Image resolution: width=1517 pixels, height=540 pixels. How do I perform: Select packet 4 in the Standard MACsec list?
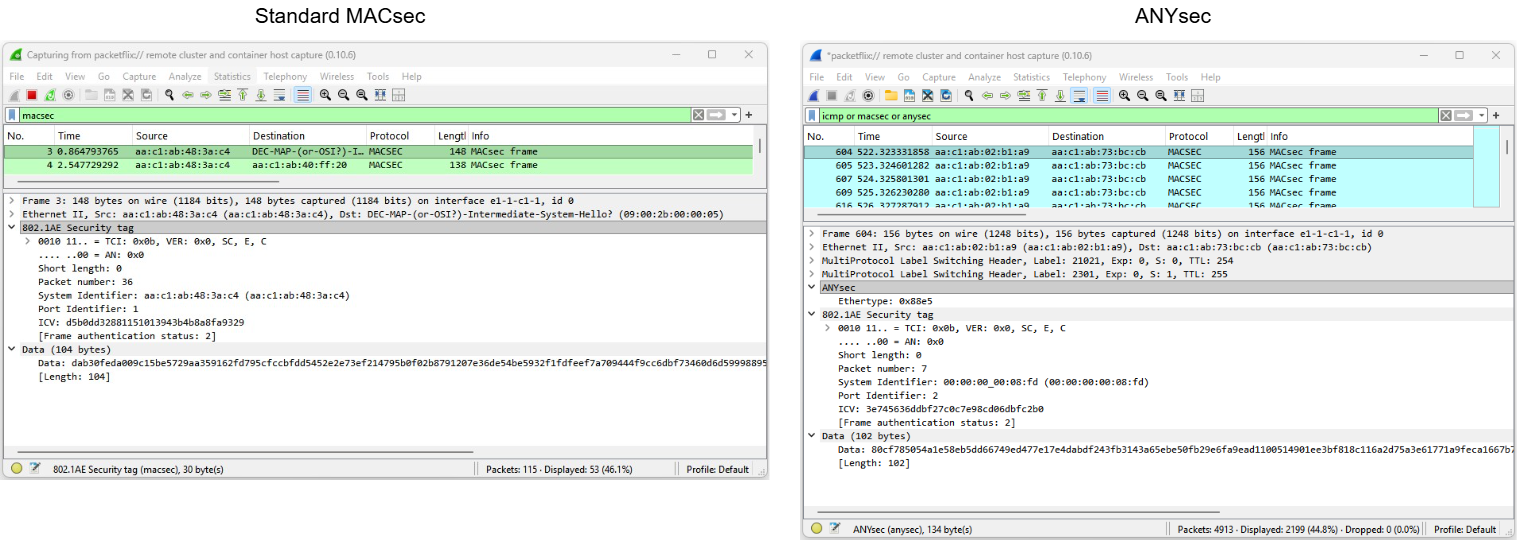[x=380, y=165]
